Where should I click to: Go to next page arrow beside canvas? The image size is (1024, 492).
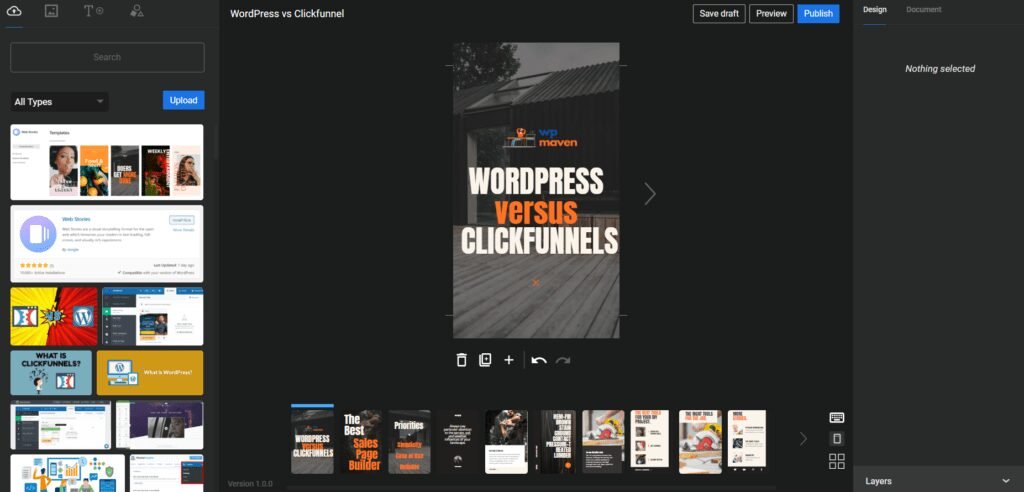(x=650, y=193)
